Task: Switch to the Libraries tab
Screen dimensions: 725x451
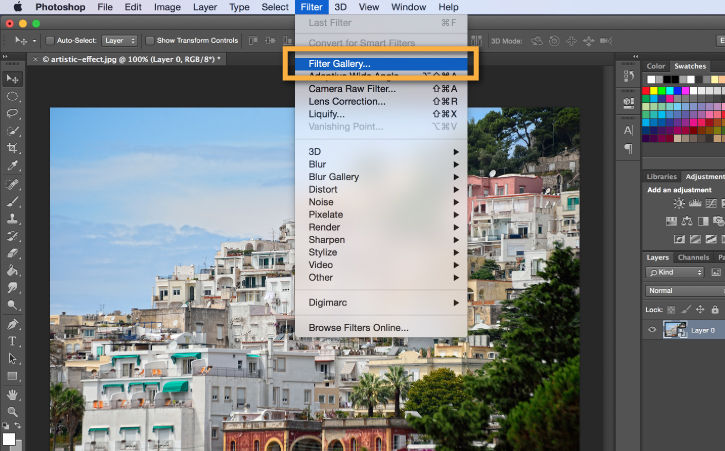Action: [x=661, y=176]
